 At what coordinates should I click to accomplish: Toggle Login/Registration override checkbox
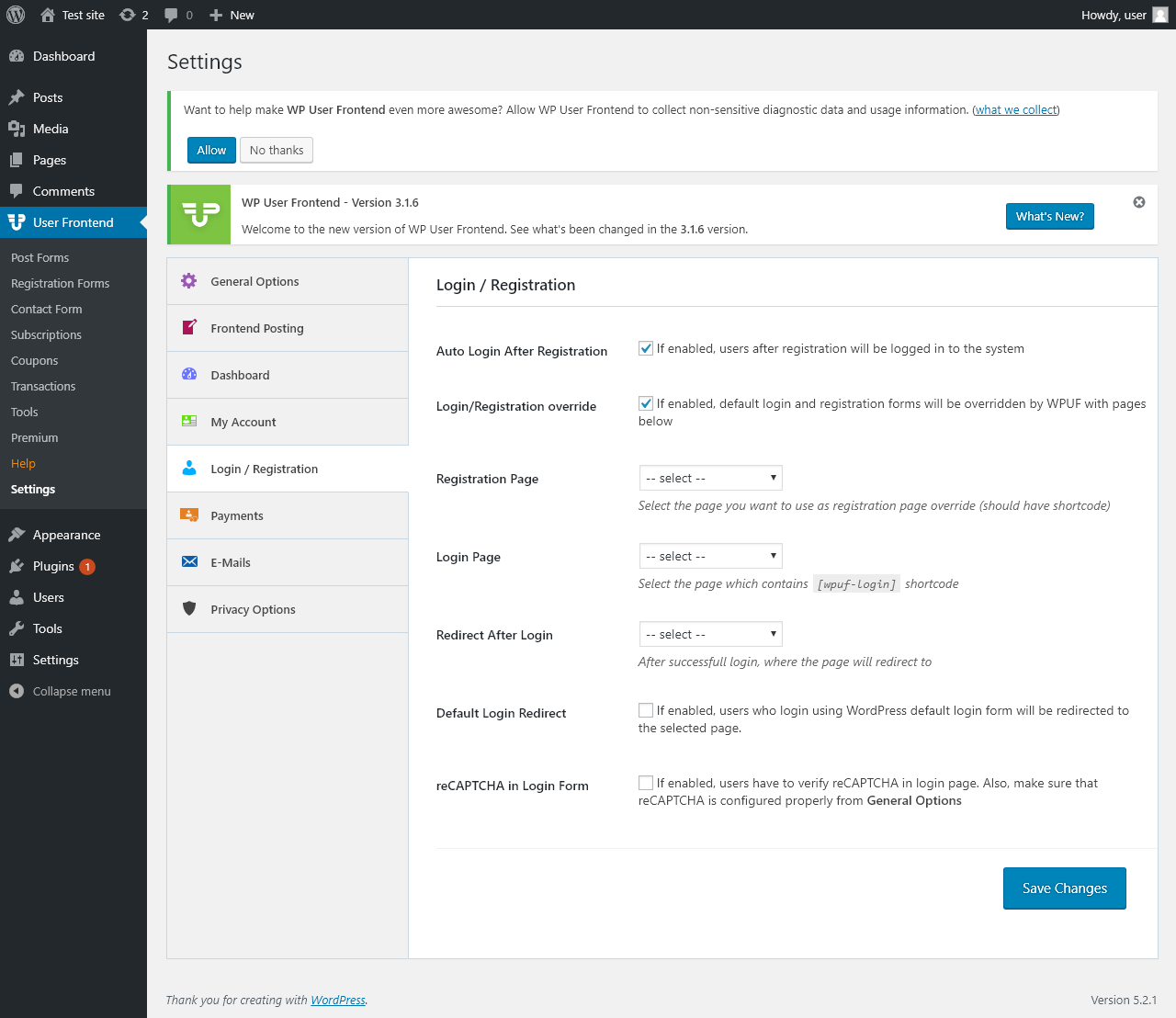pos(646,403)
